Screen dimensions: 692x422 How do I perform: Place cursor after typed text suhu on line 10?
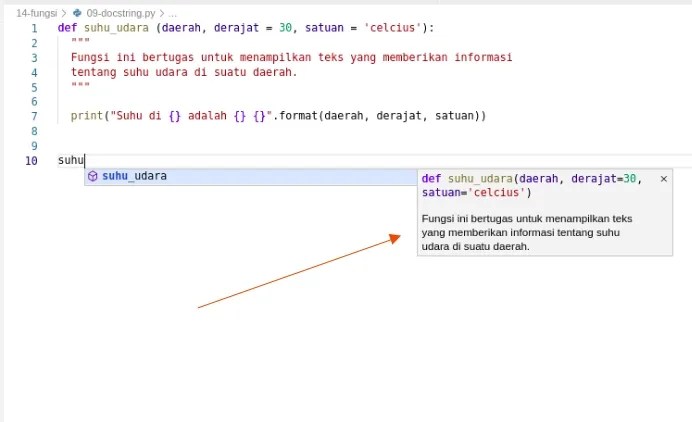coord(85,160)
